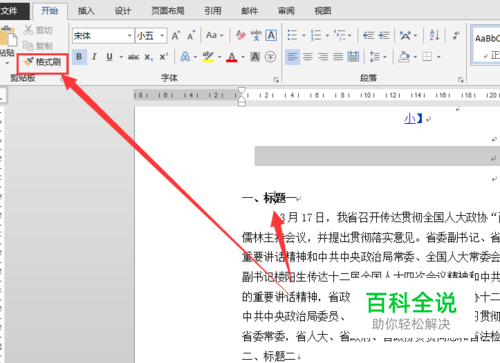Apply Distributed alignment
500x363 pixels.
coord(353,57)
